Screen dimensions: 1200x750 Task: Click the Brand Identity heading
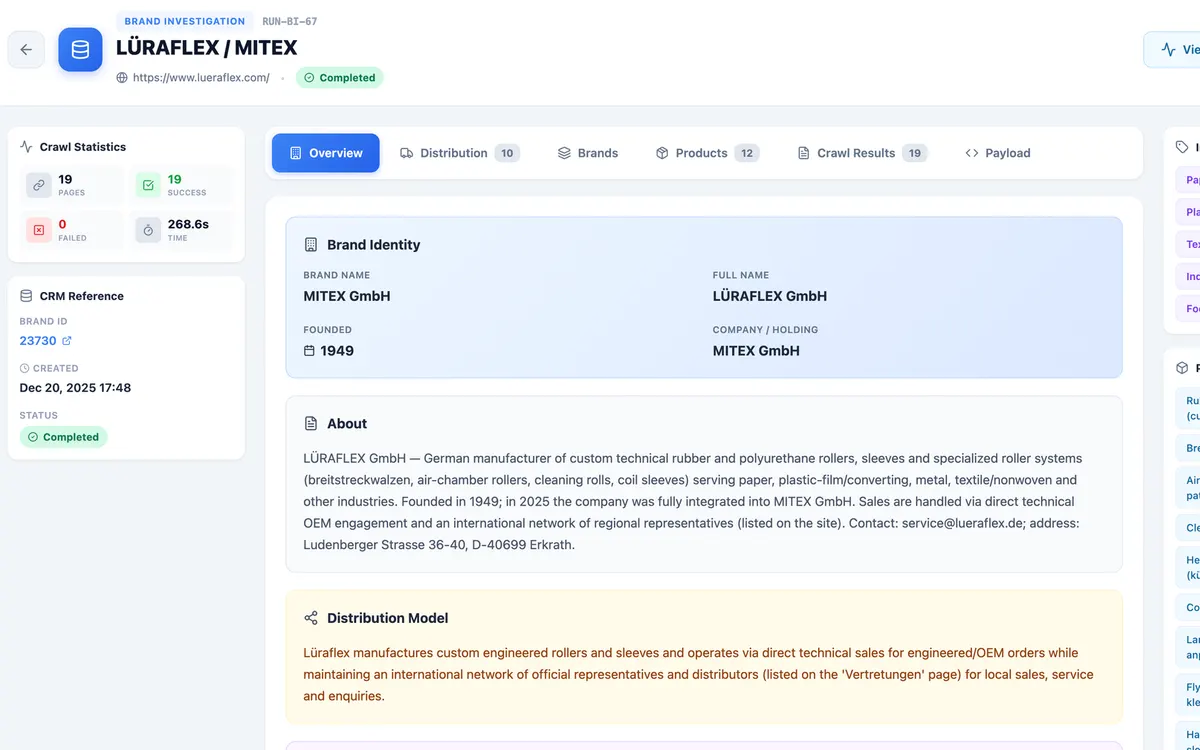(374, 245)
